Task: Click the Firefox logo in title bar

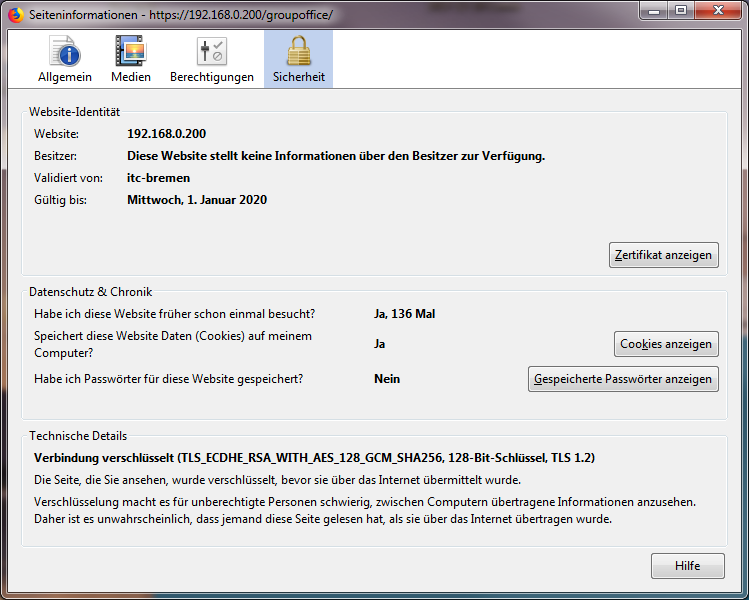Action: (x=16, y=15)
